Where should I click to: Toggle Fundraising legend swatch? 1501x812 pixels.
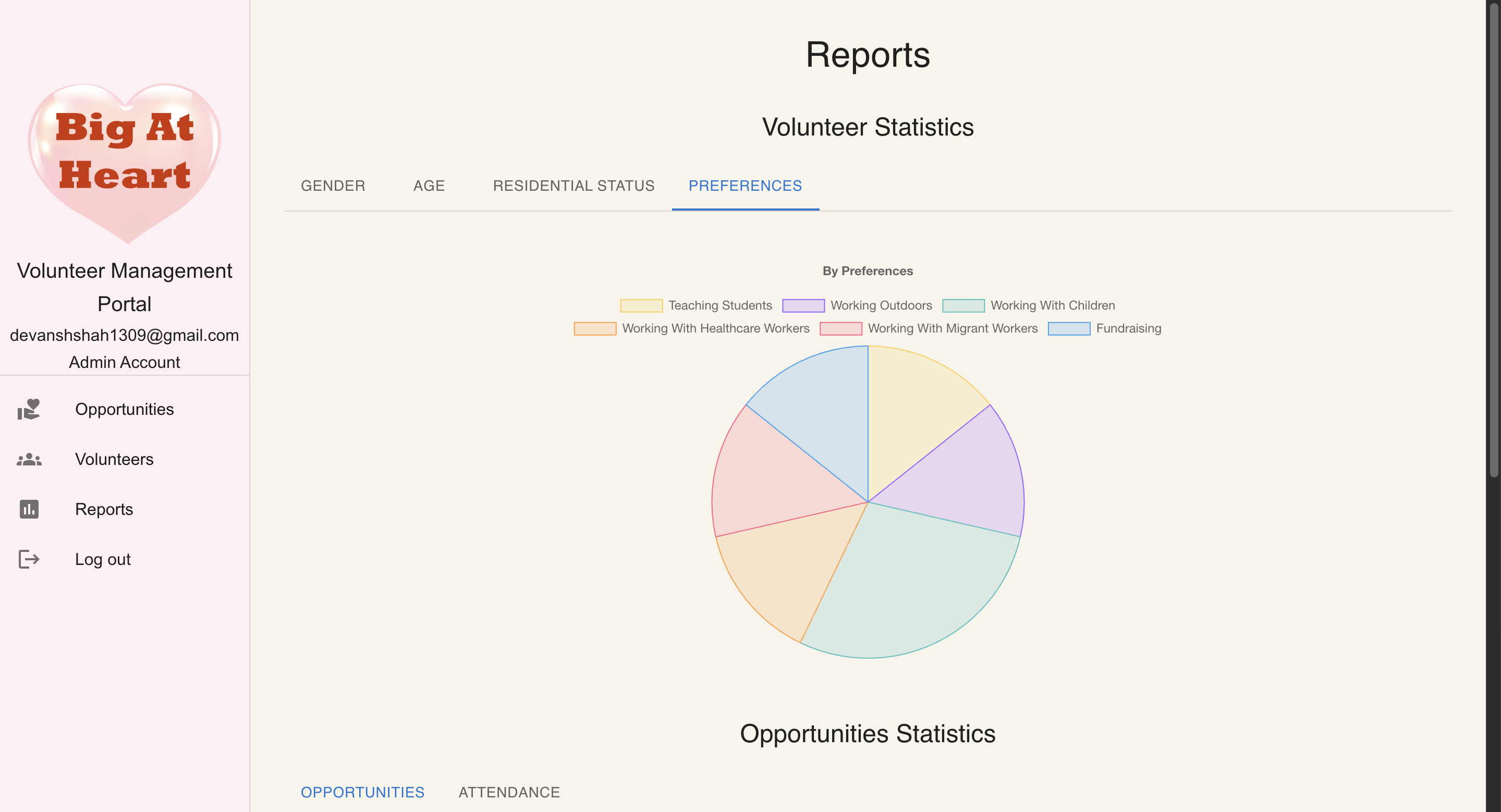pos(1069,328)
